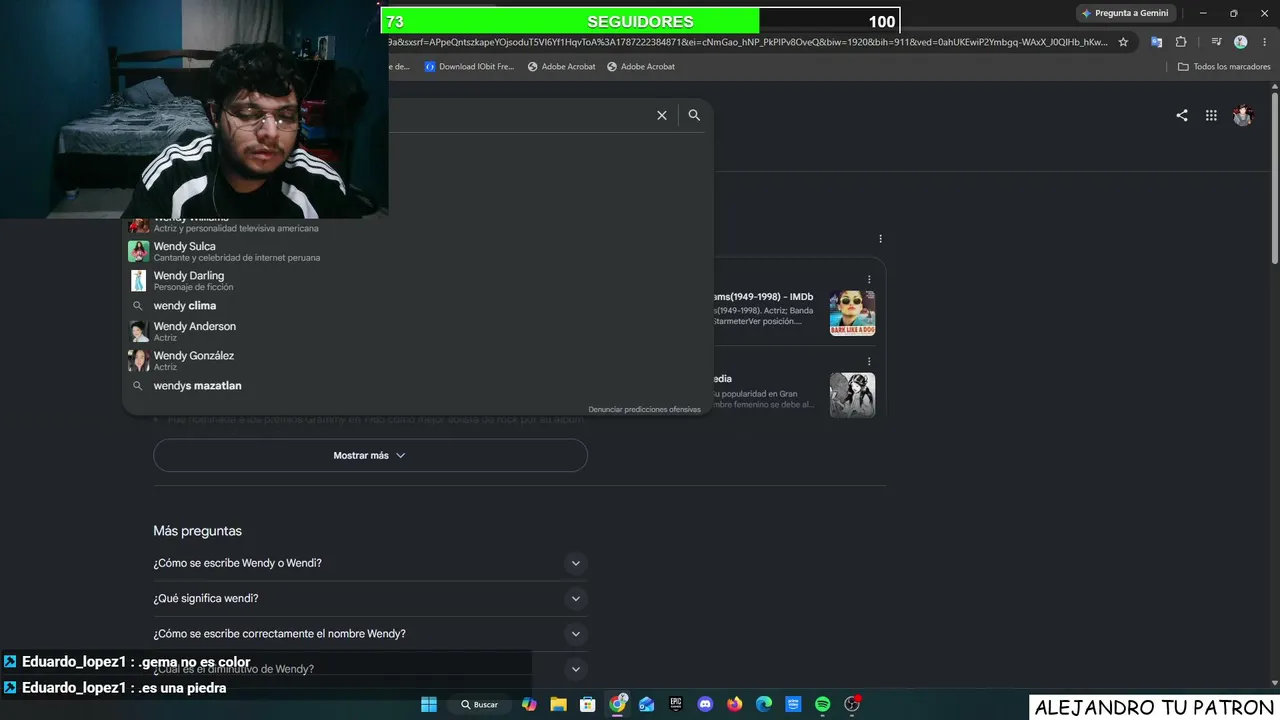Open OBS Studio from the taskbar
The height and width of the screenshot is (720, 1280).
[852, 704]
